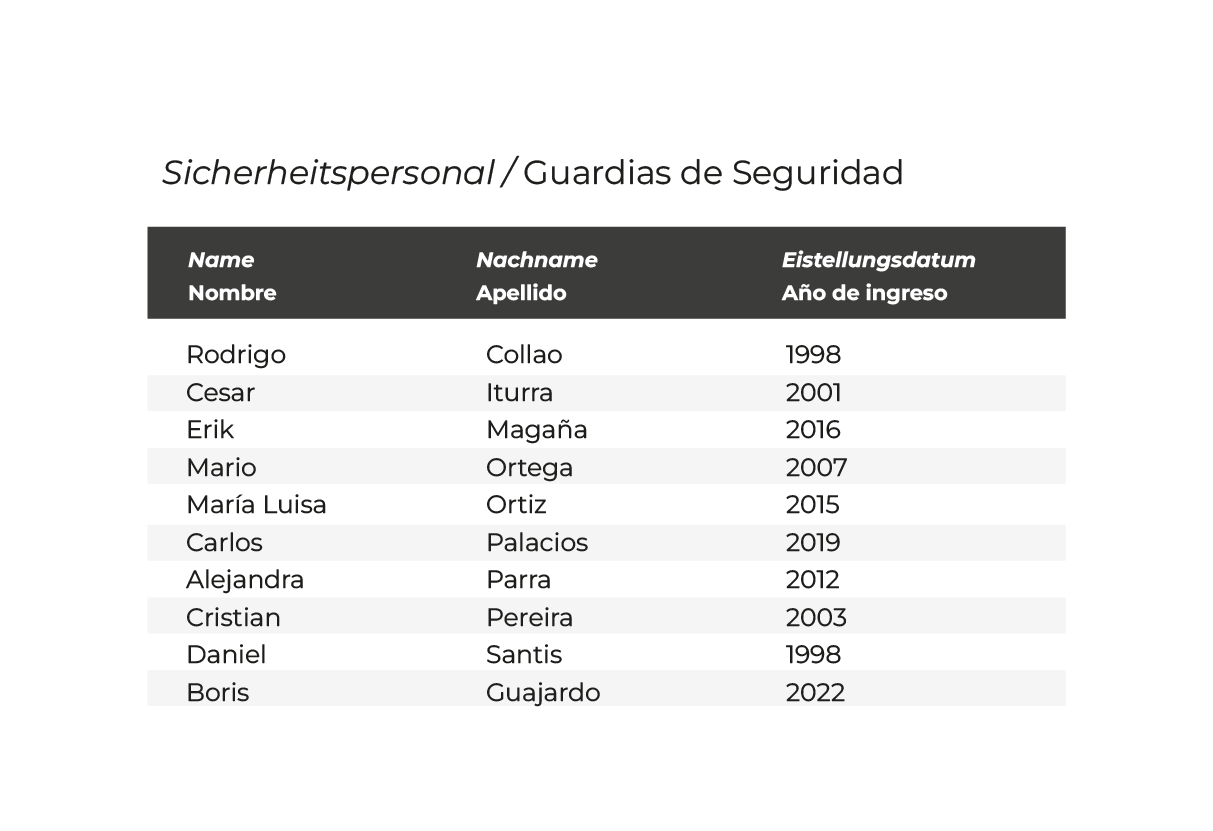The height and width of the screenshot is (831, 1213).
Task: Select the surname 'Magaña'
Action: click(x=536, y=430)
